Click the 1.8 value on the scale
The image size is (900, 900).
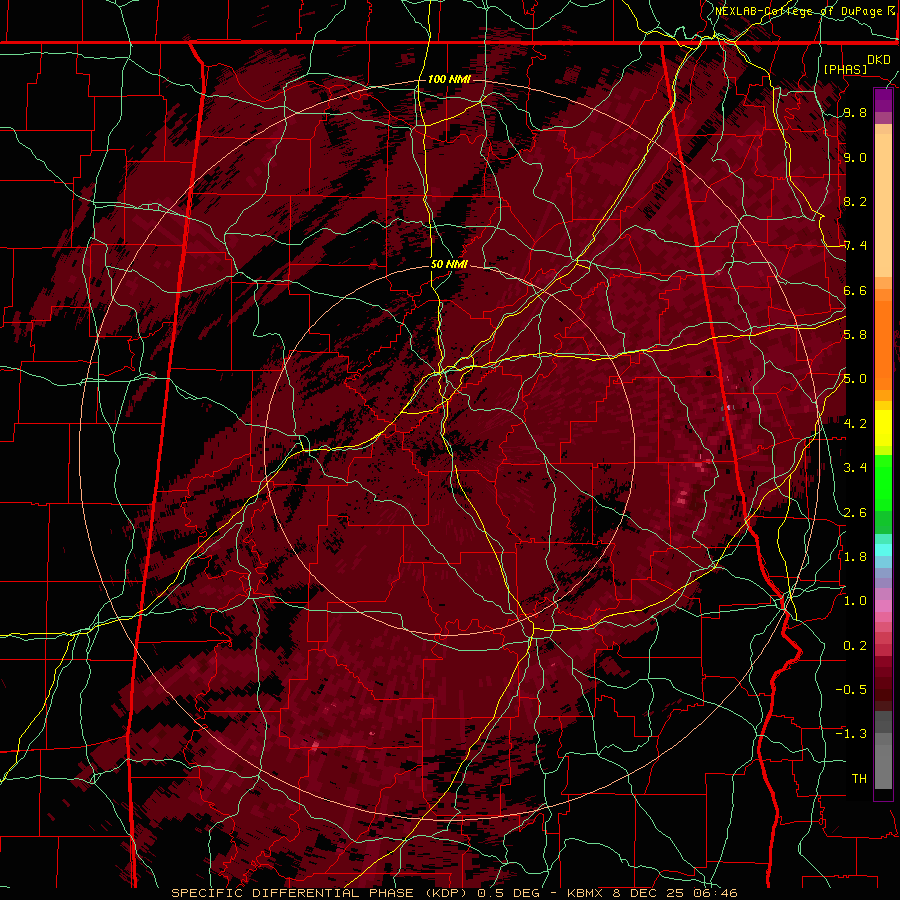855,556
